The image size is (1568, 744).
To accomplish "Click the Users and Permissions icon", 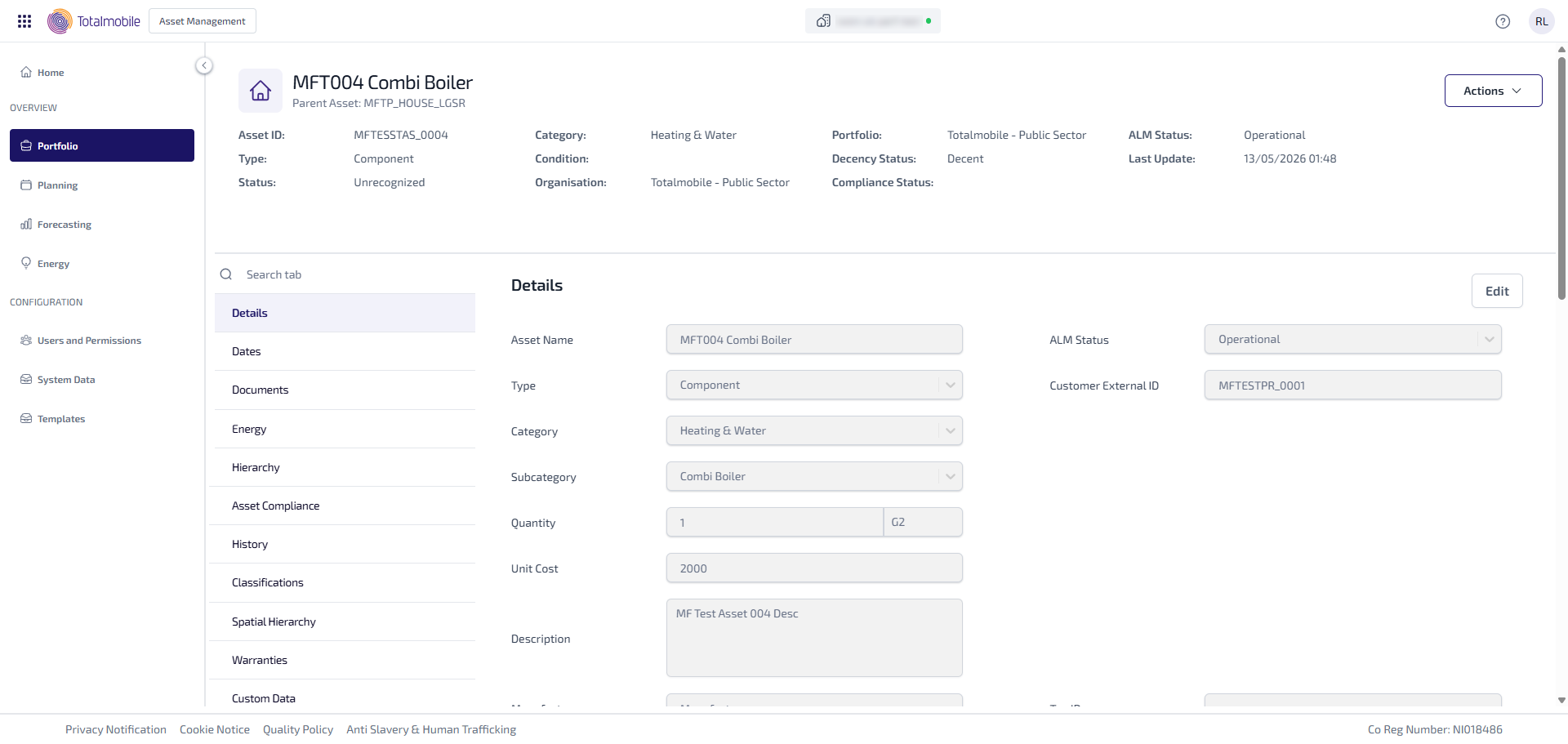I will click(x=26, y=341).
